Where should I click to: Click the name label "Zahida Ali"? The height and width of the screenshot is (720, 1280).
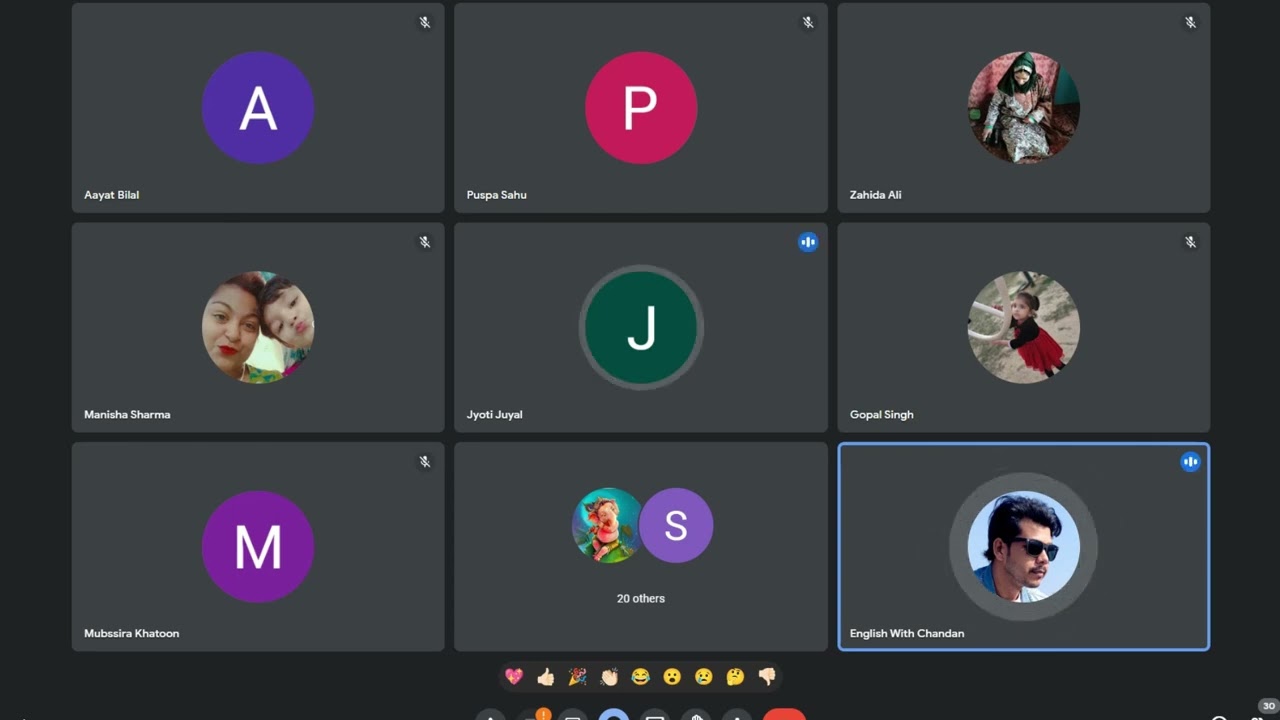point(875,195)
